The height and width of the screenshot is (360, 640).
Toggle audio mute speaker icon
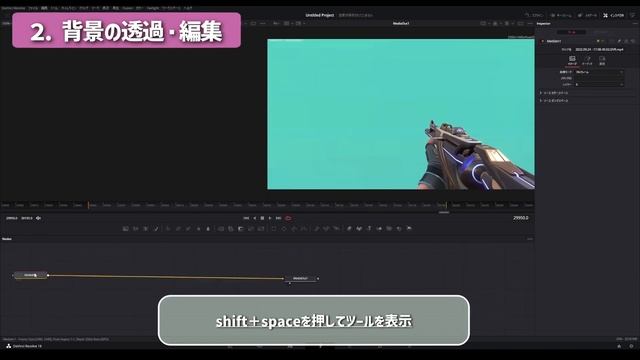38,218
